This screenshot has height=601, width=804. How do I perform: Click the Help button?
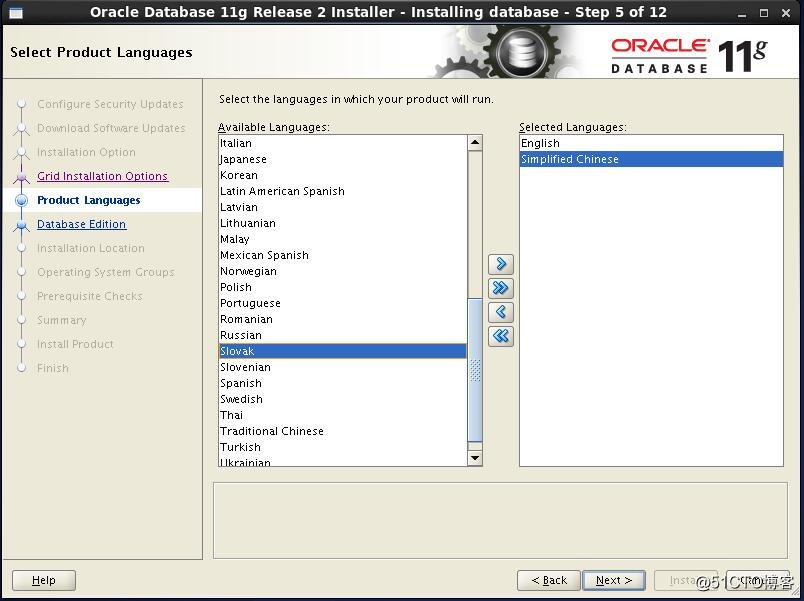point(44,580)
